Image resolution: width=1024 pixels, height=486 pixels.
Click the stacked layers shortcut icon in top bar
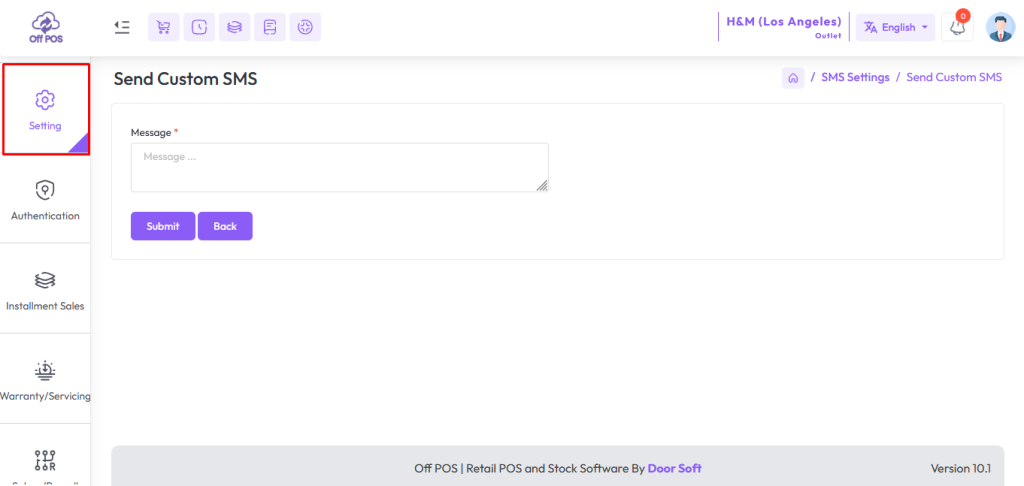click(x=234, y=27)
